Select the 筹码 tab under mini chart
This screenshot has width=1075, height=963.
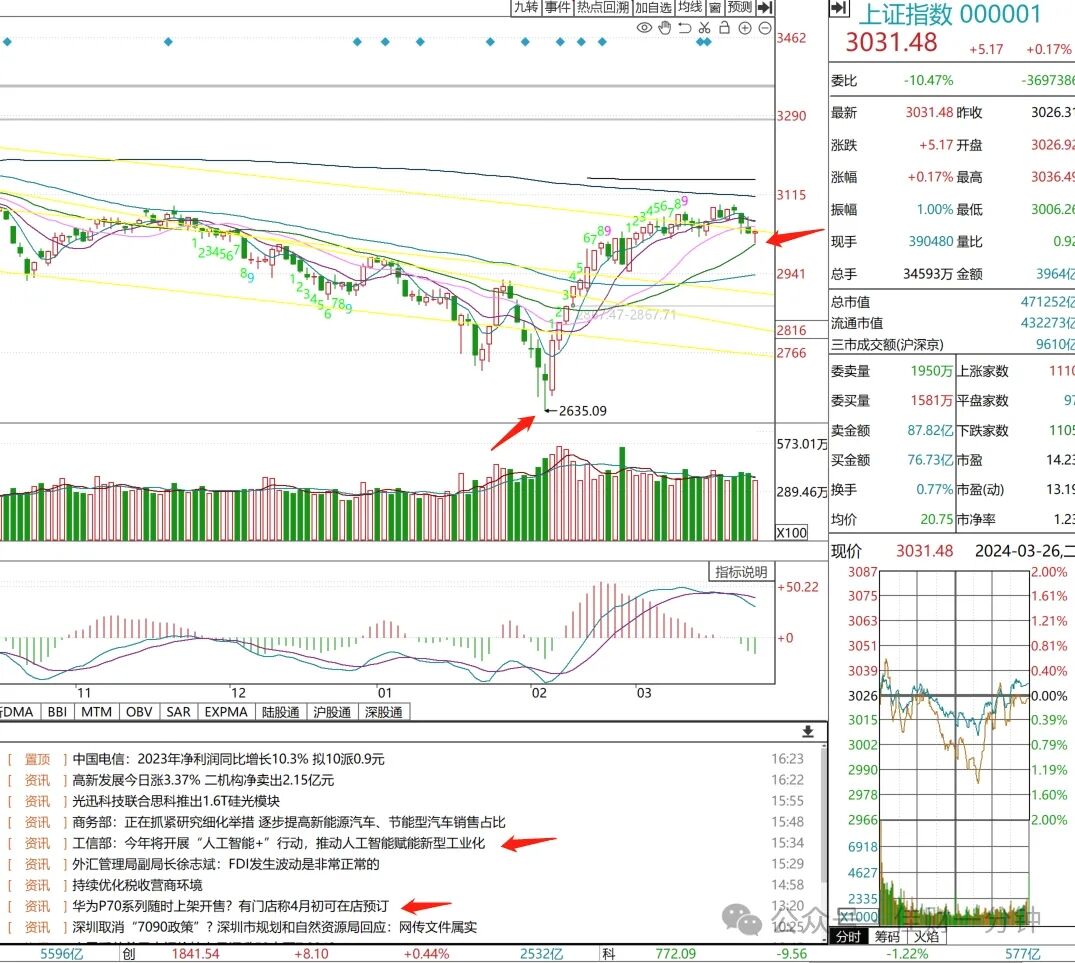point(887,936)
